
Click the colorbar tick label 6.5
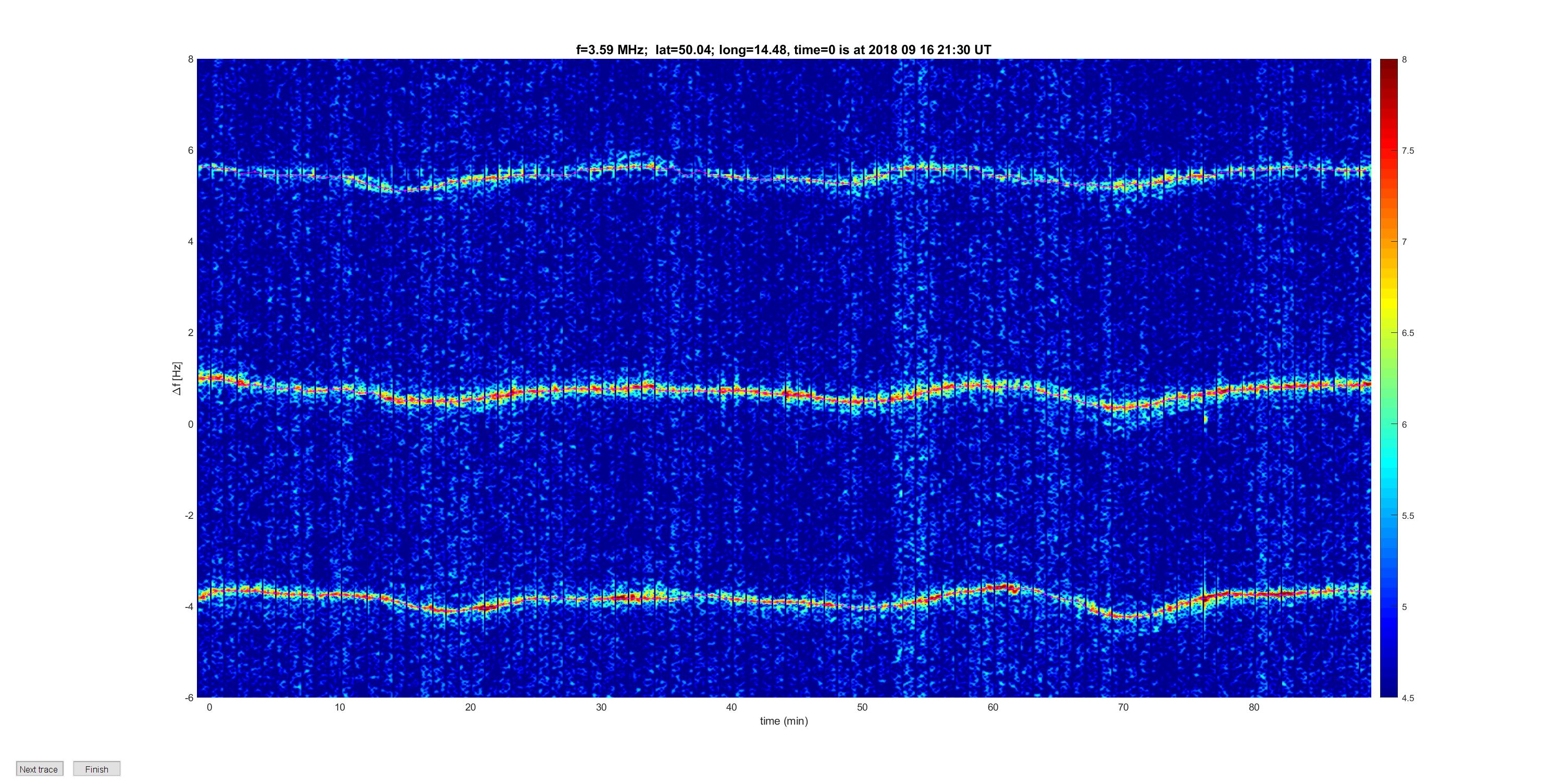click(x=1408, y=333)
